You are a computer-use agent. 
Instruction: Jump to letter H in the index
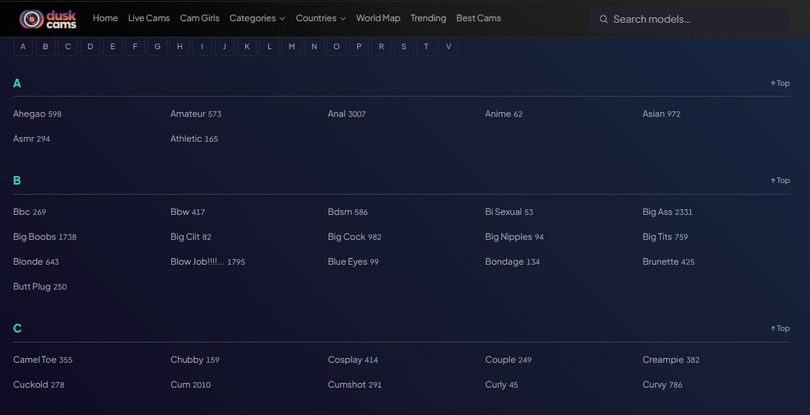(x=180, y=47)
